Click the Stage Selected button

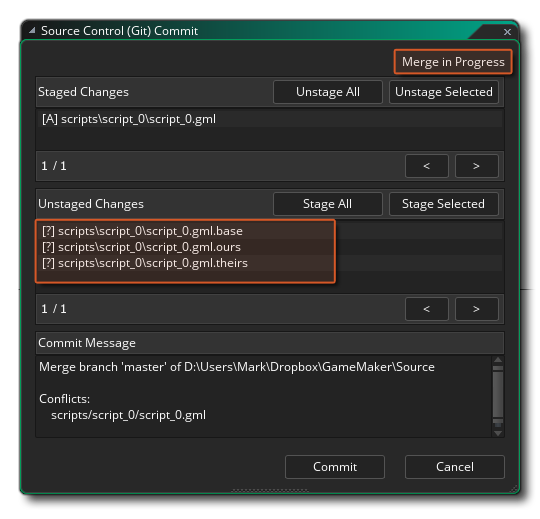tap(444, 204)
